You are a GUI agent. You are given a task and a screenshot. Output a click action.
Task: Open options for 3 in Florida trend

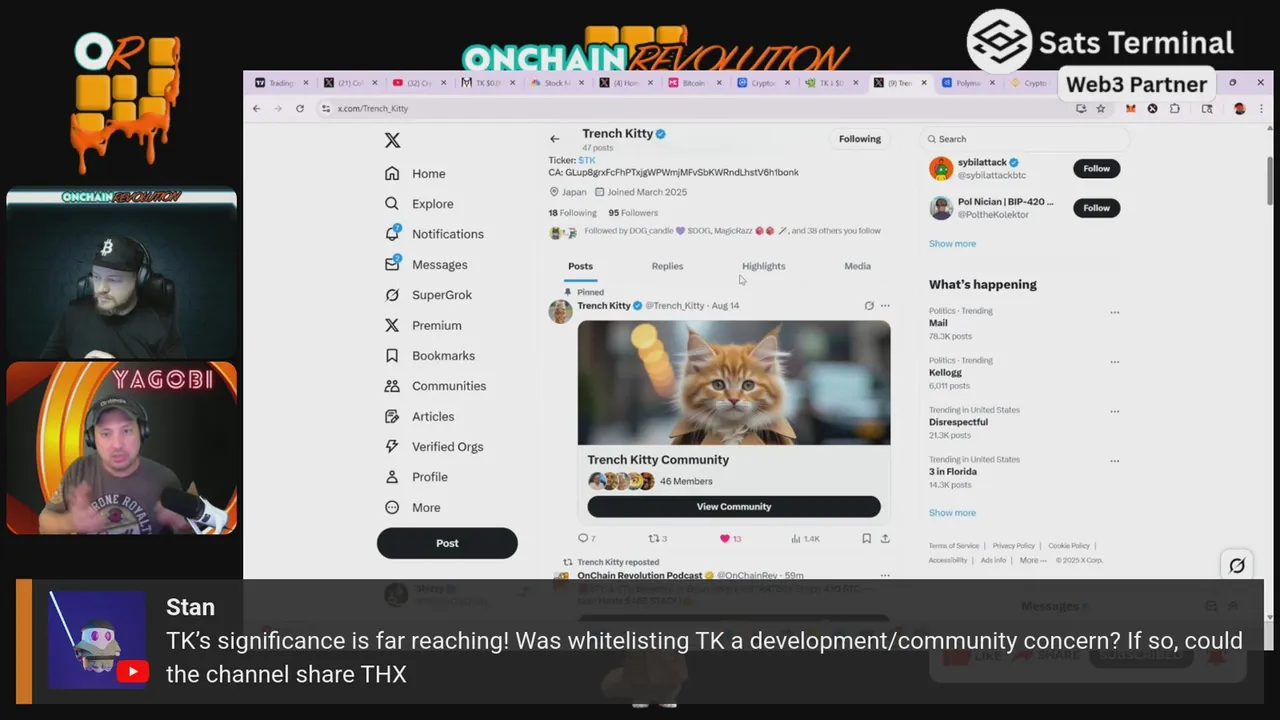tap(1114, 460)
